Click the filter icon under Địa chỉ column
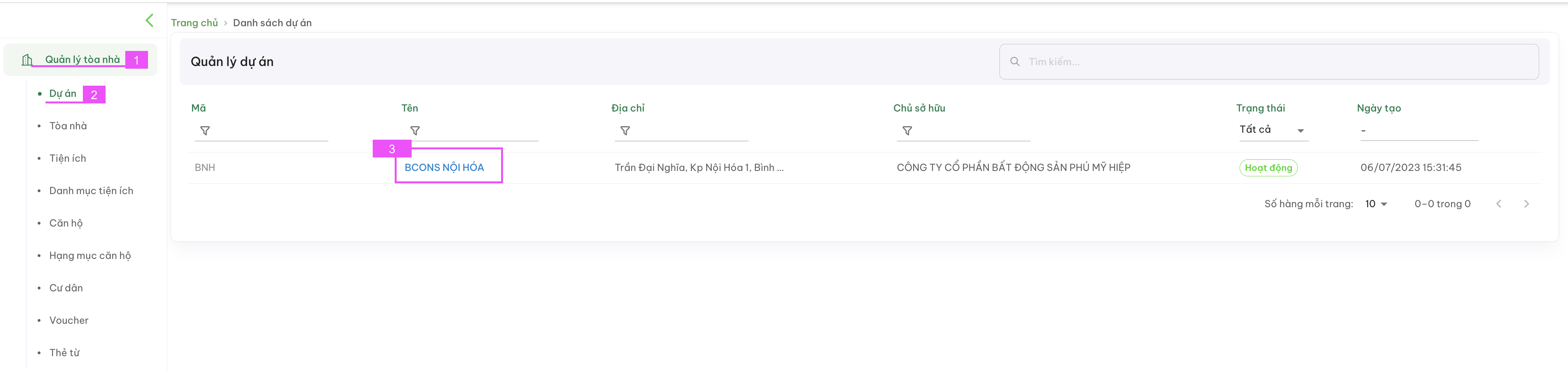This screenshot has width=1568, height=372. click(625, 130)
